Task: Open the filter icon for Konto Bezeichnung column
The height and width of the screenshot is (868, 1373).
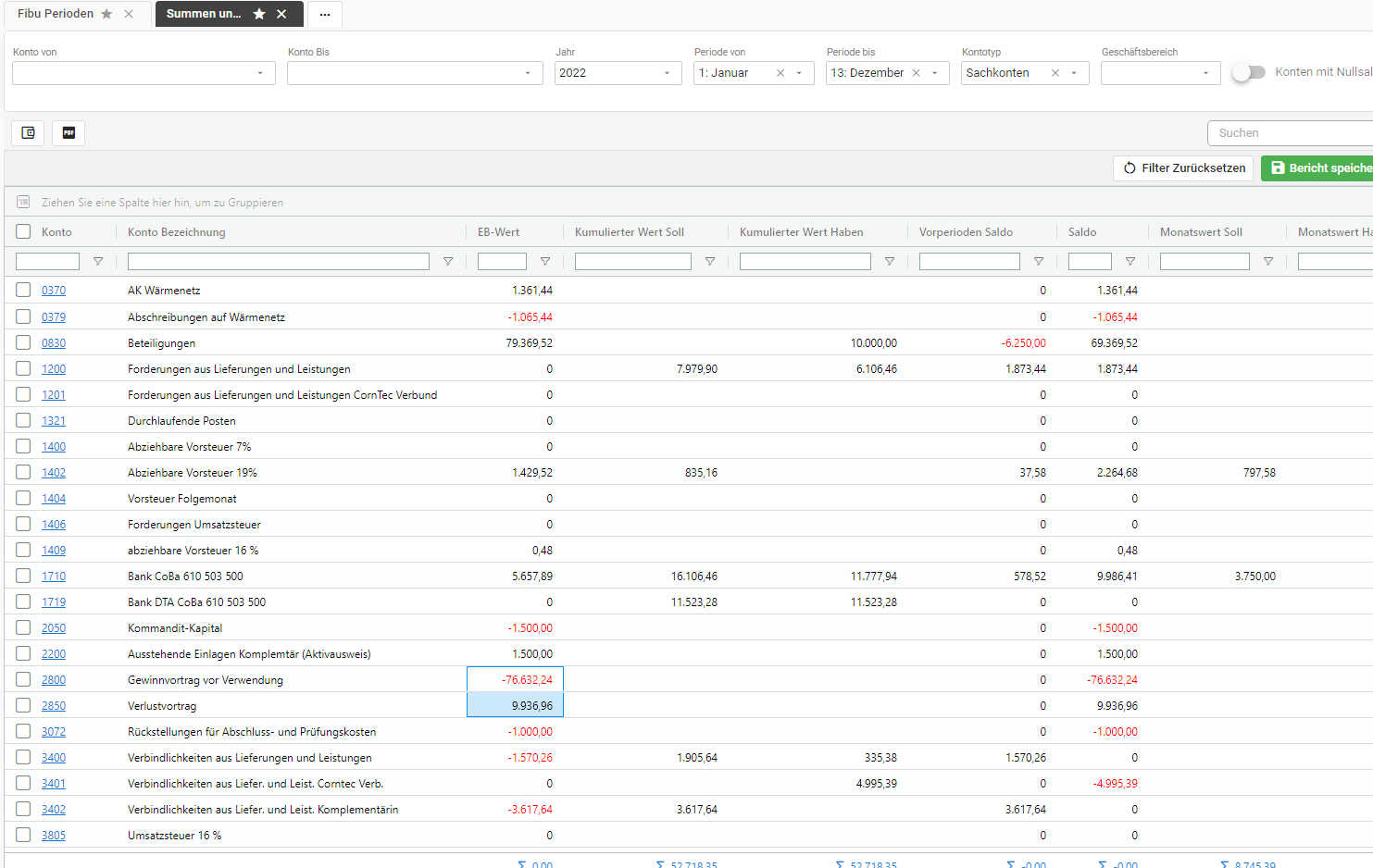Action: (x=448, y=262)
